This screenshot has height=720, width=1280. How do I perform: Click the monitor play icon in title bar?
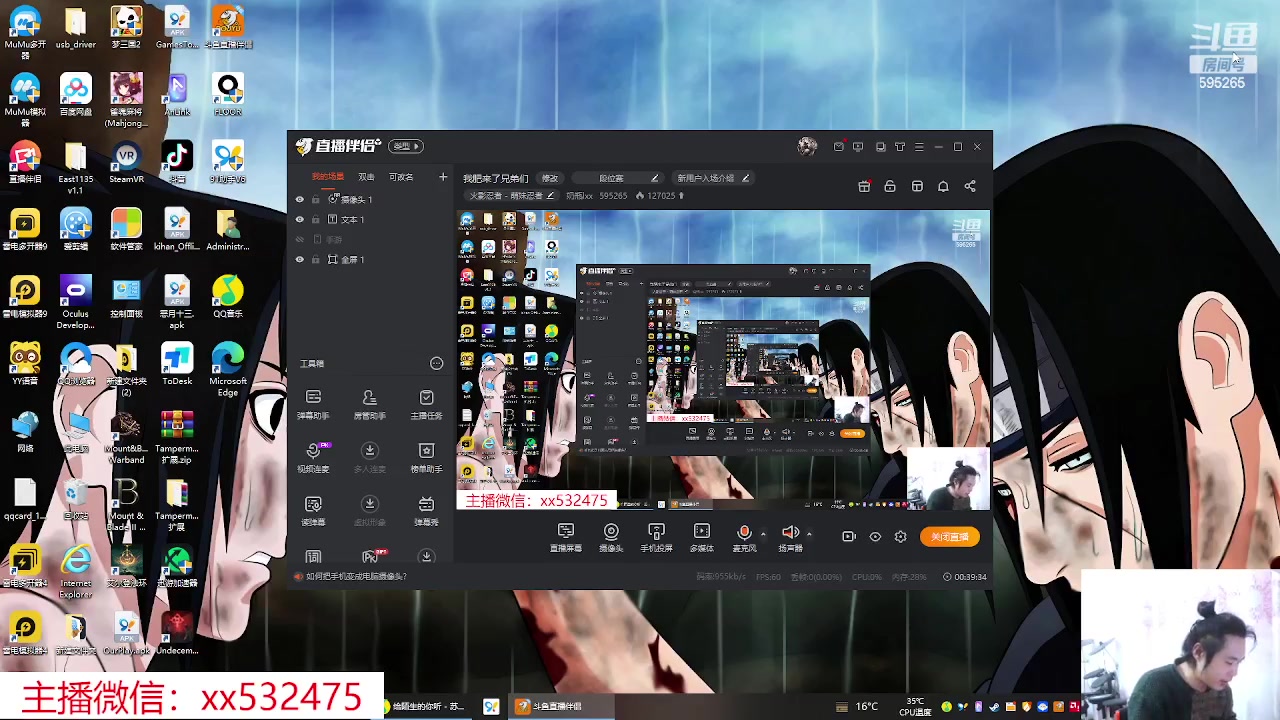[x=858, y=147]
